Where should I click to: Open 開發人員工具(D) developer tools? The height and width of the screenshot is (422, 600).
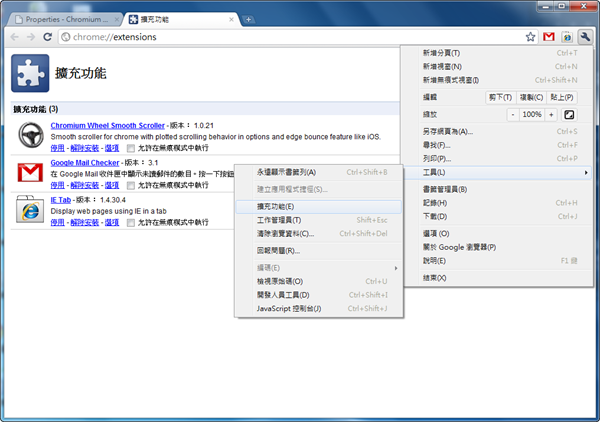click(x=319, y=295)
